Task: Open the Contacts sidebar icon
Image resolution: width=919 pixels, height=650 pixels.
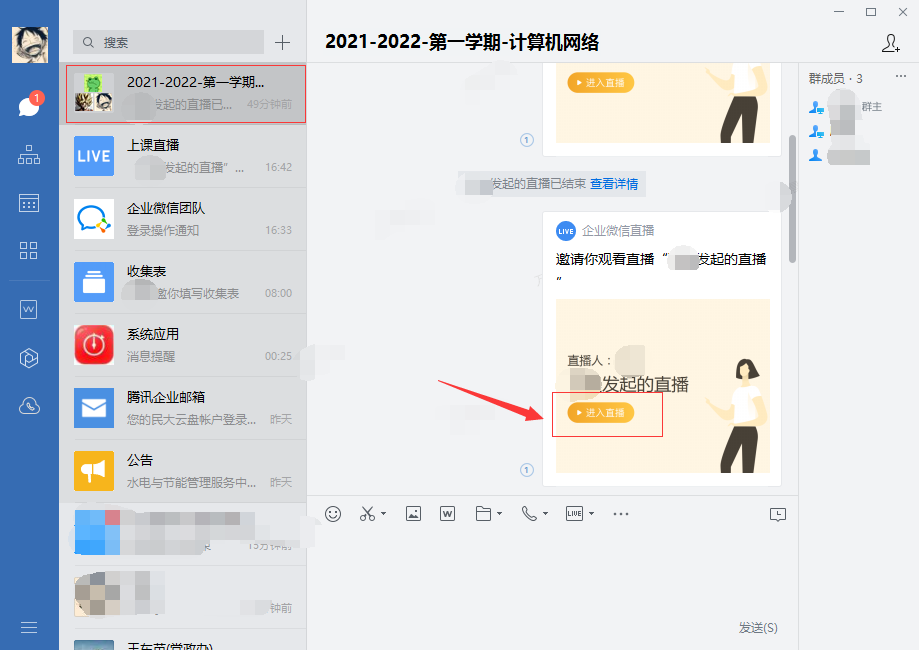Action: click(28, 155)
